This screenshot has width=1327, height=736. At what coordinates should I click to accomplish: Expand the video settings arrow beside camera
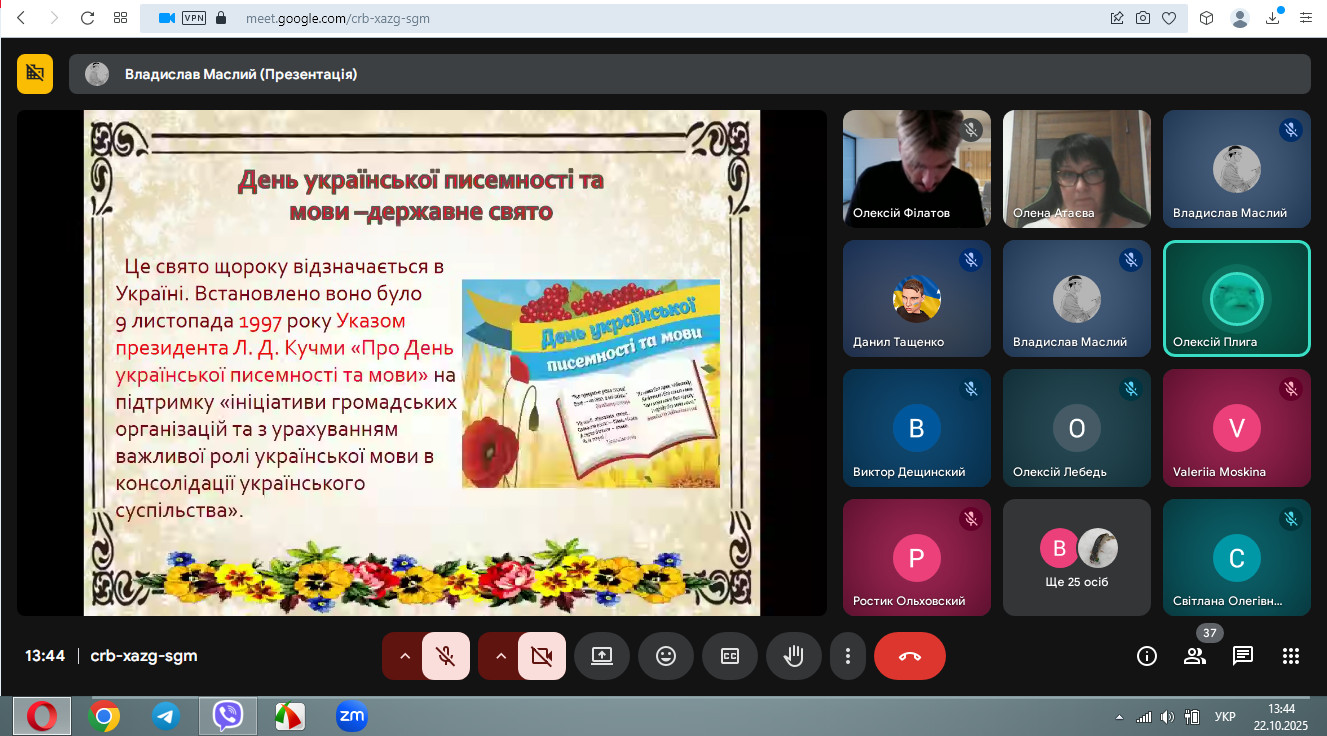tap(501, 656)
